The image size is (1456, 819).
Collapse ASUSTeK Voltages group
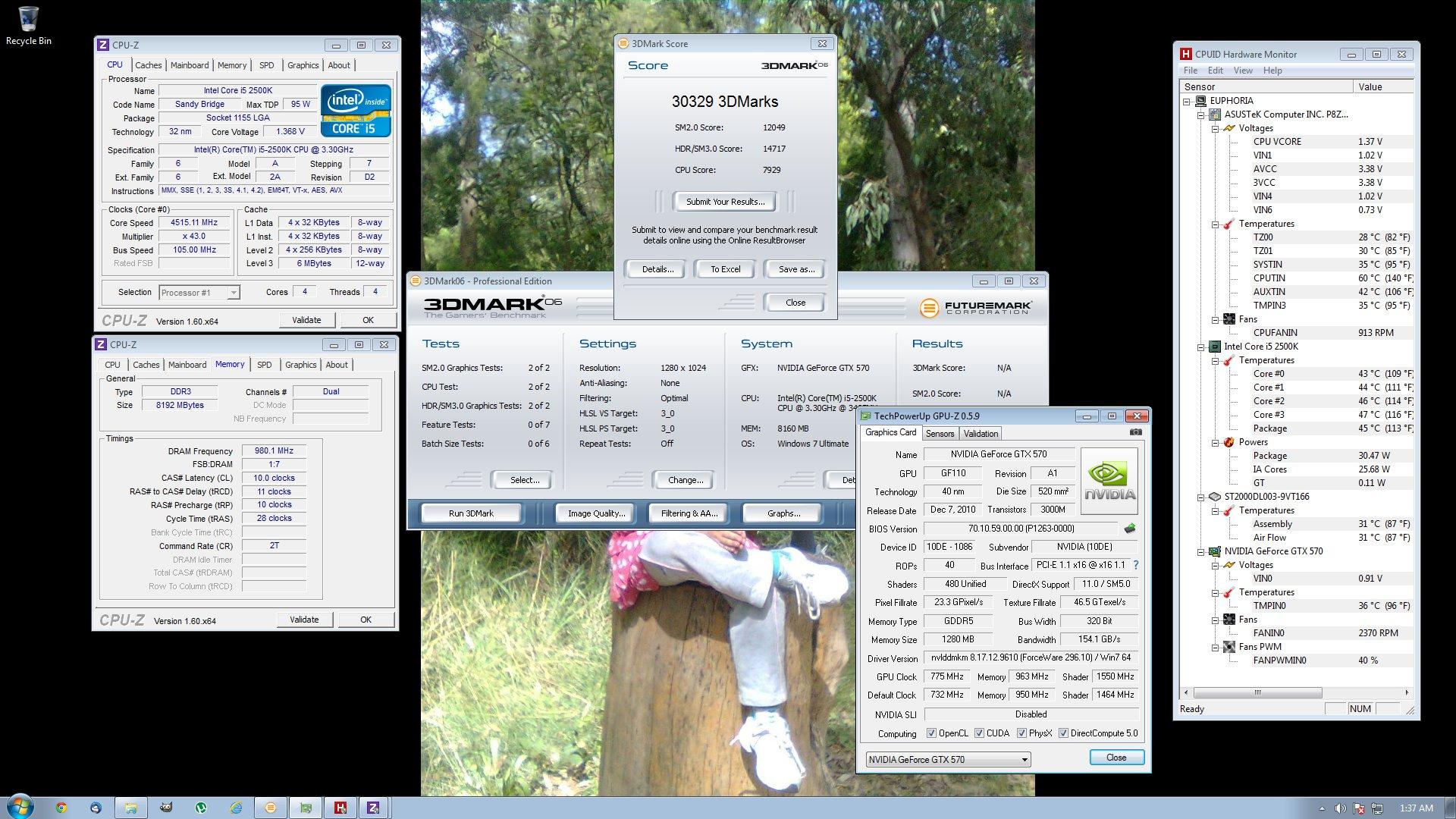click(1215, 129)
